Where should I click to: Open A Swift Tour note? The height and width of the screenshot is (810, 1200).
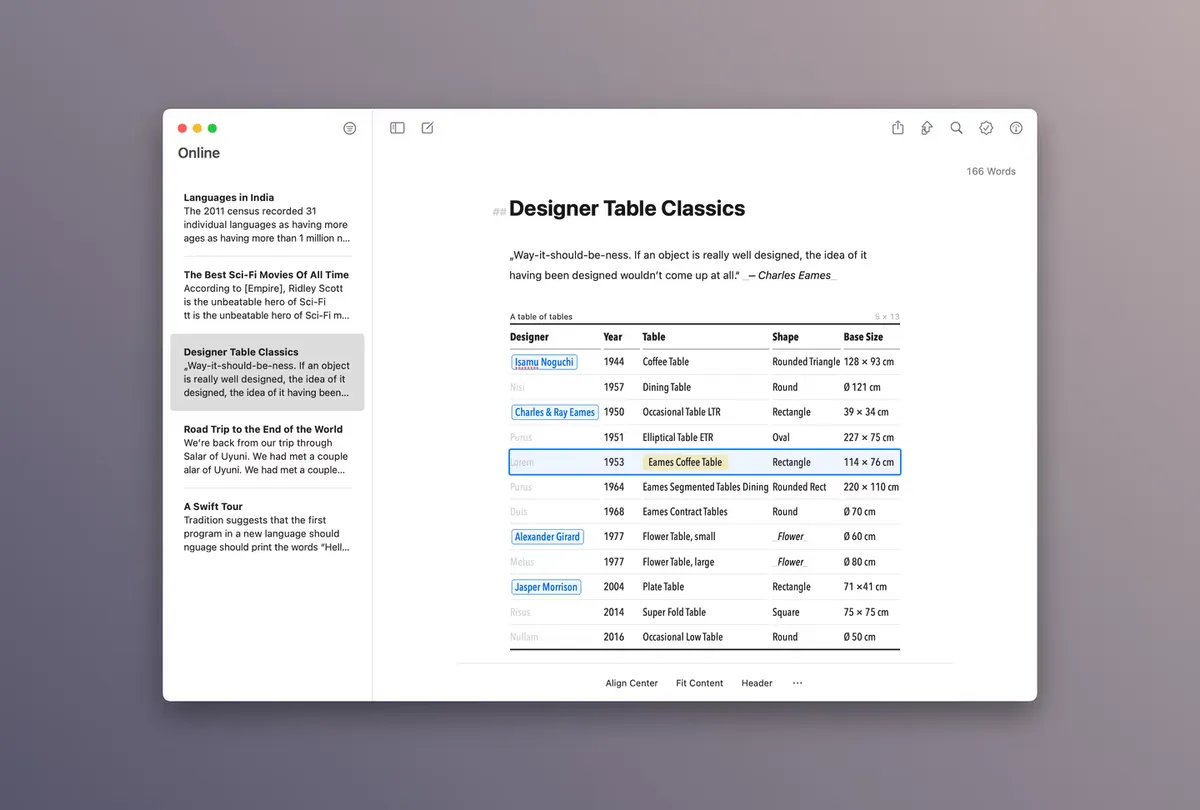pos(267,527)
